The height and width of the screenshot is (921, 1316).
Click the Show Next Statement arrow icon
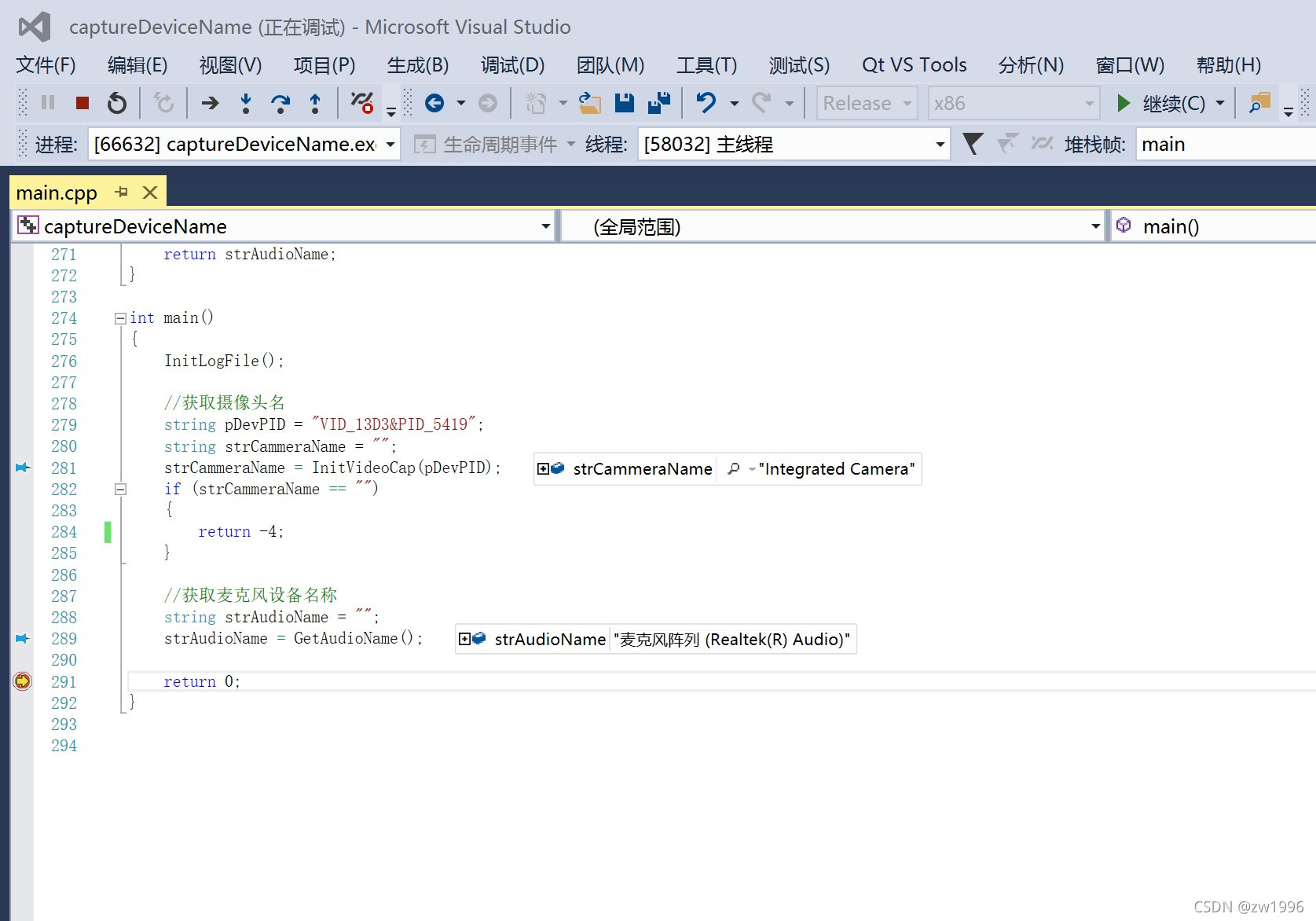point(210,103)
